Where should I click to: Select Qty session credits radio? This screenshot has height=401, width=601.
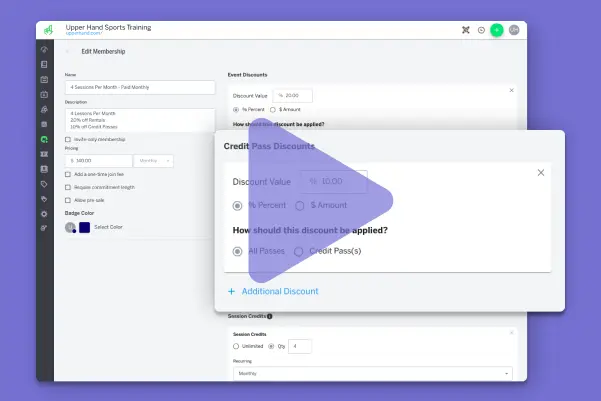click(x=271, y=346)
